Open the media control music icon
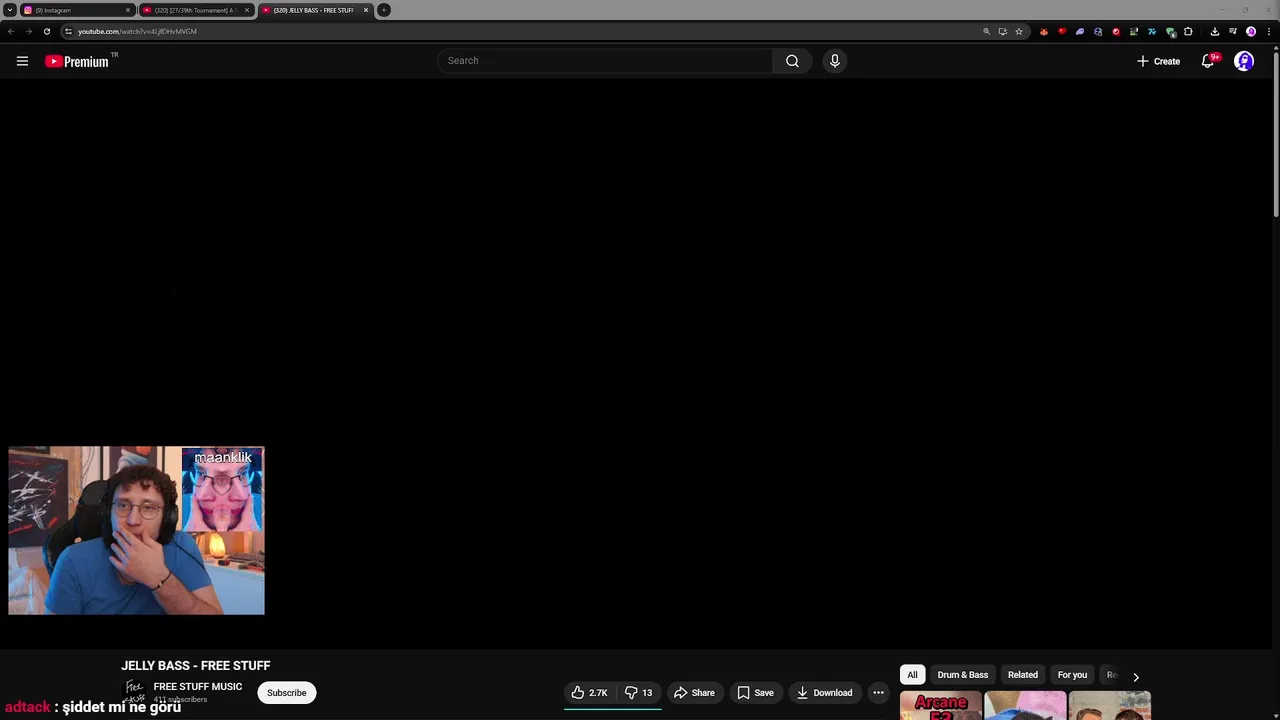 pos(1233,31)
